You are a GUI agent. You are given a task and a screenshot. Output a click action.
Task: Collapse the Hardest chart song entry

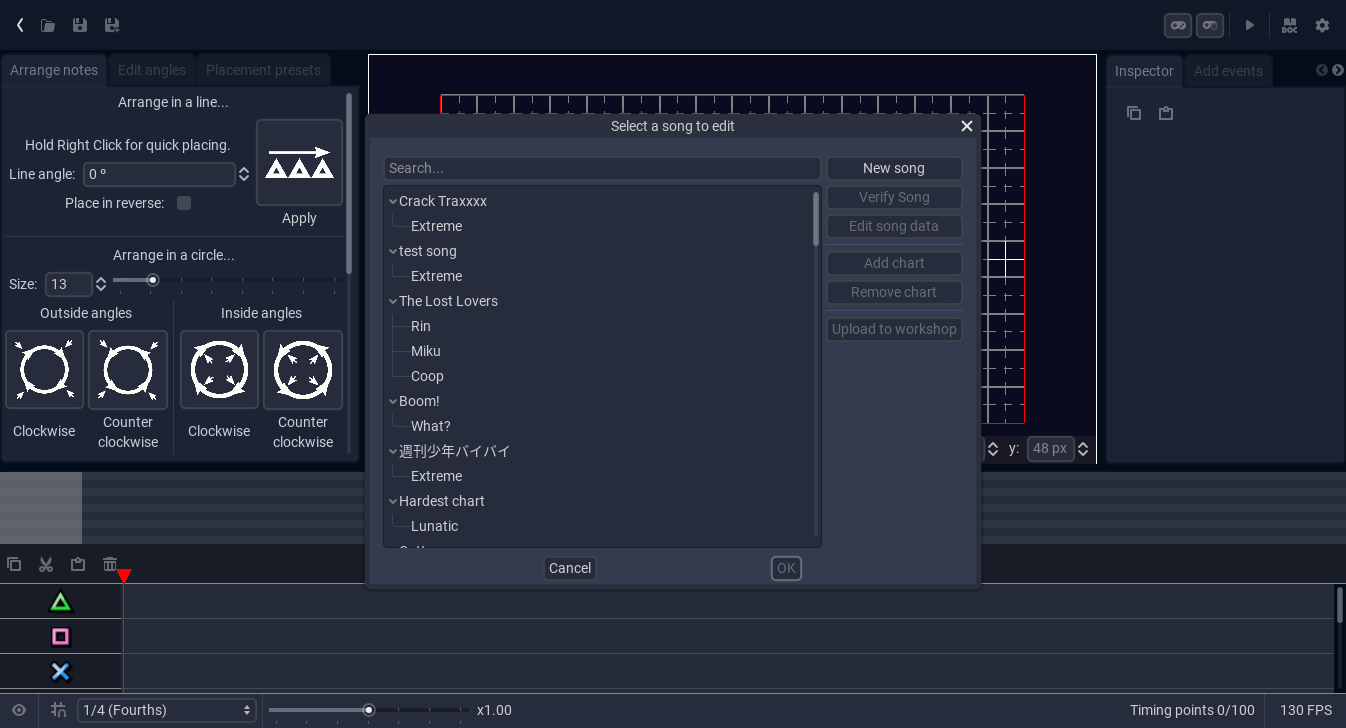(x=393, y=501)
